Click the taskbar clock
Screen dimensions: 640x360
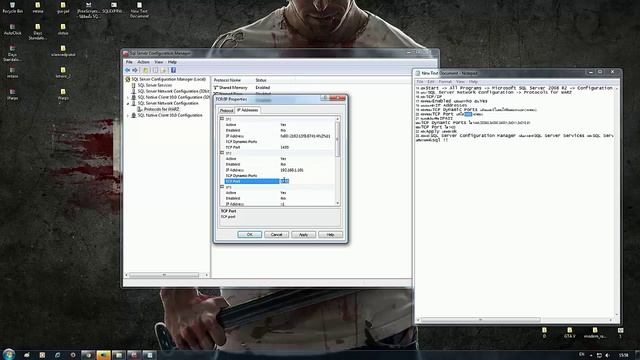click(624, 355)
